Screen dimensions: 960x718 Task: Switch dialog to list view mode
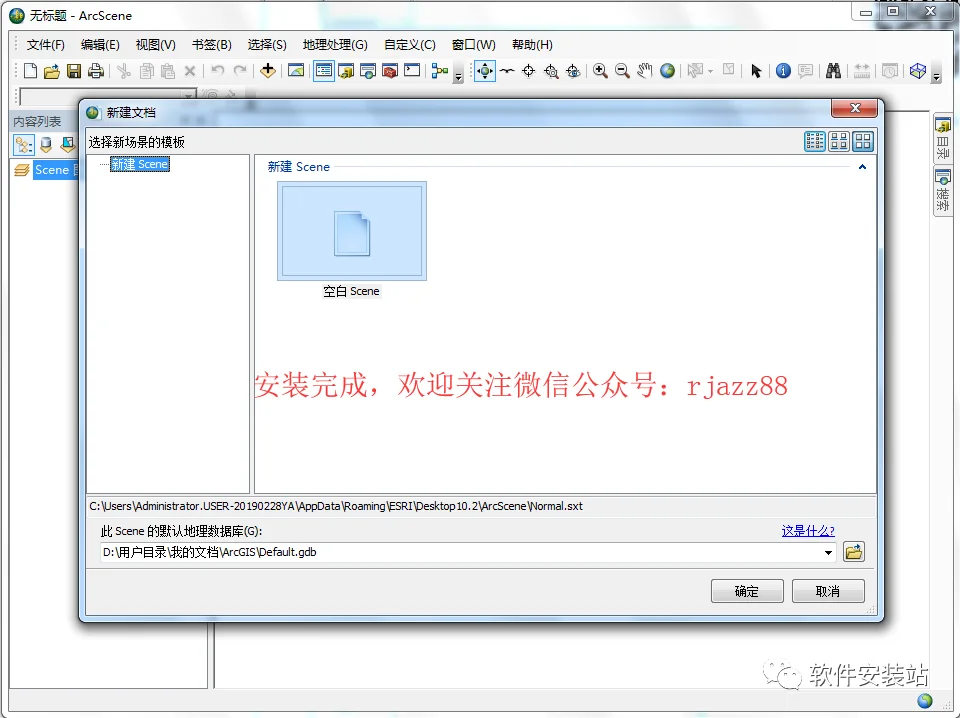pyautogui.click(x=814, y=141)
